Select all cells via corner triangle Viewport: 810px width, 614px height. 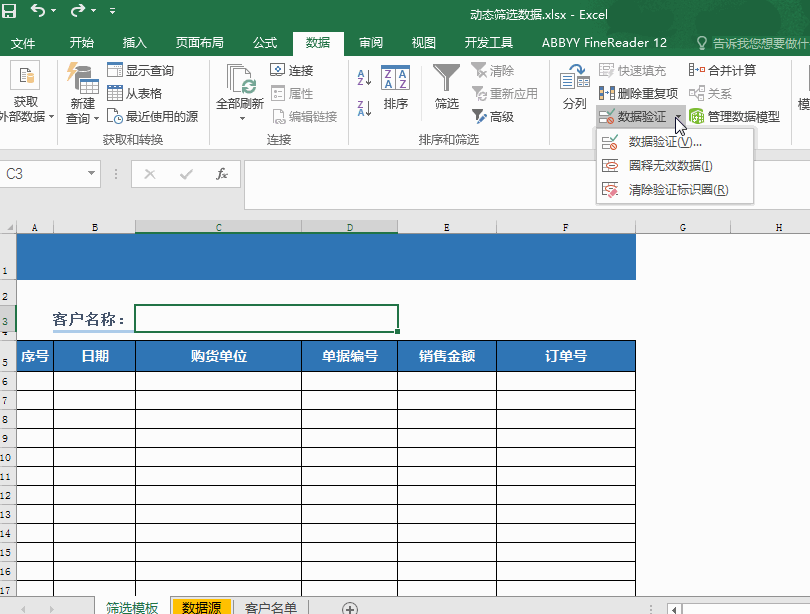pyautogui.click(x=9, y=227)
